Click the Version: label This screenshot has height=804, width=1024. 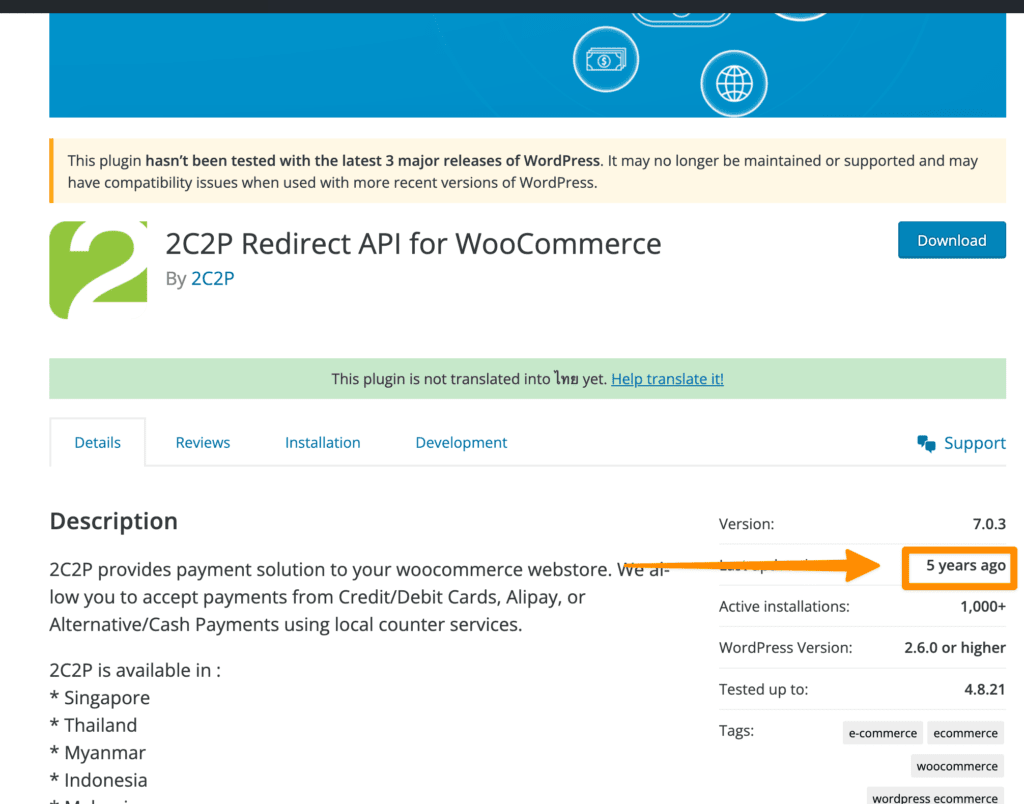pyautogui.click(x=746, y=524)
